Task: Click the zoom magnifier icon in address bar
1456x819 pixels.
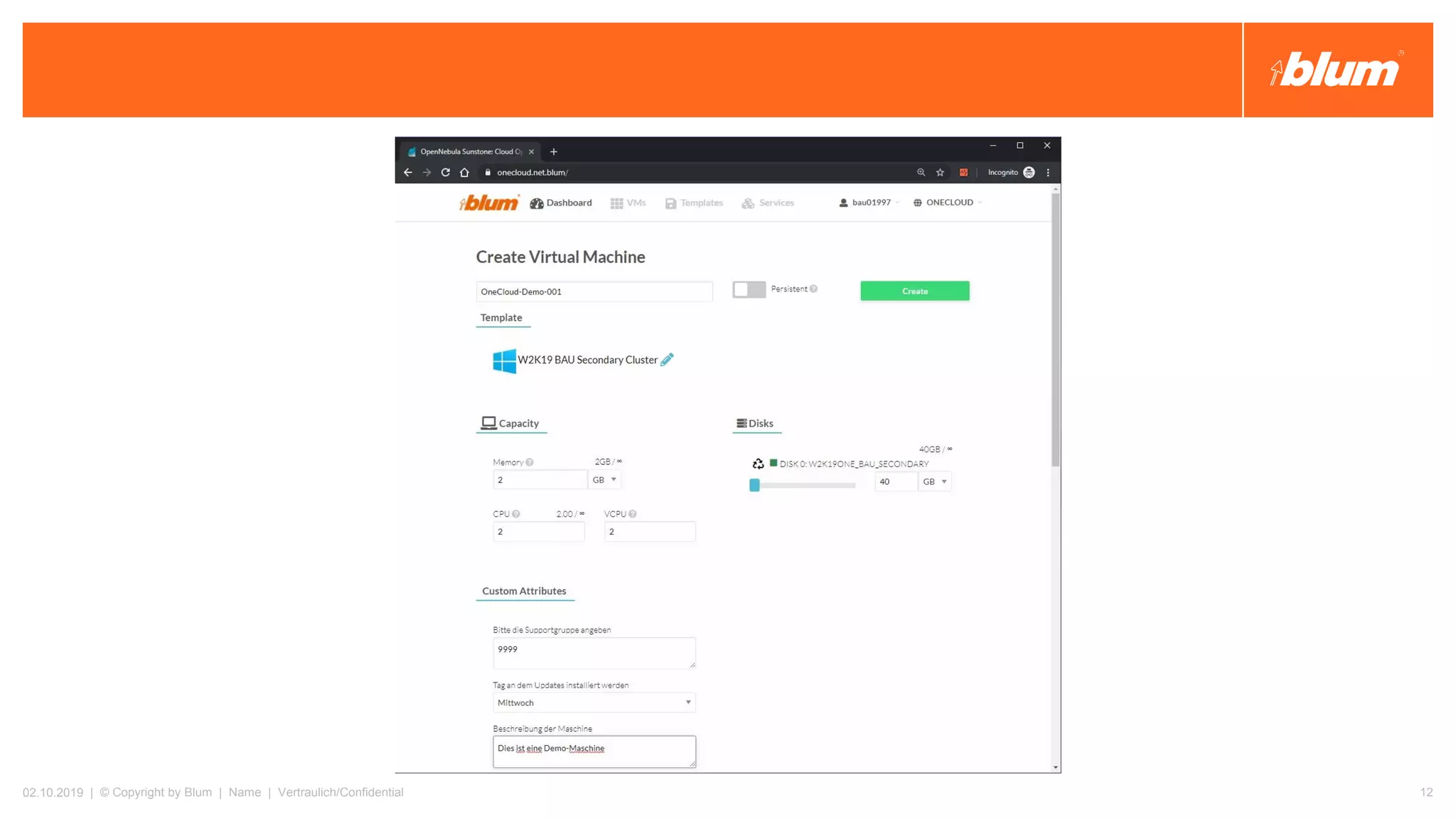Action: (x=921, y=172)
